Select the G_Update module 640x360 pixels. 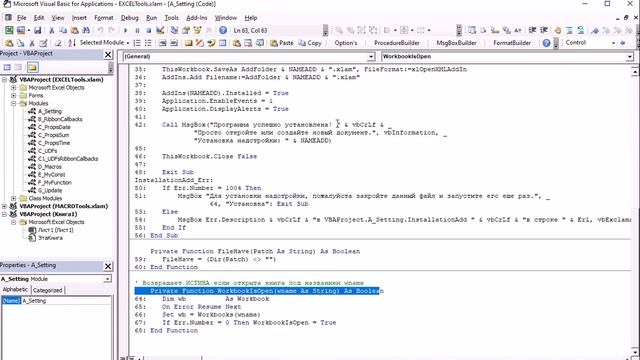pyautogui.click(x=50, y=191)
